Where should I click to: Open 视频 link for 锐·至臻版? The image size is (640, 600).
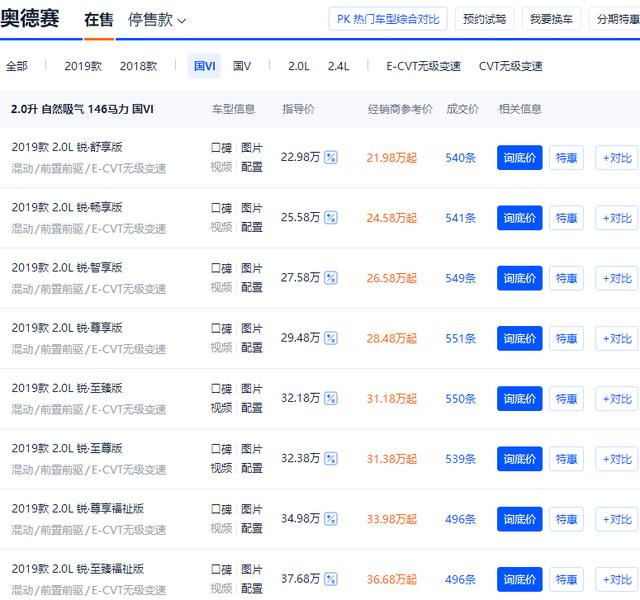pos(221,408)
